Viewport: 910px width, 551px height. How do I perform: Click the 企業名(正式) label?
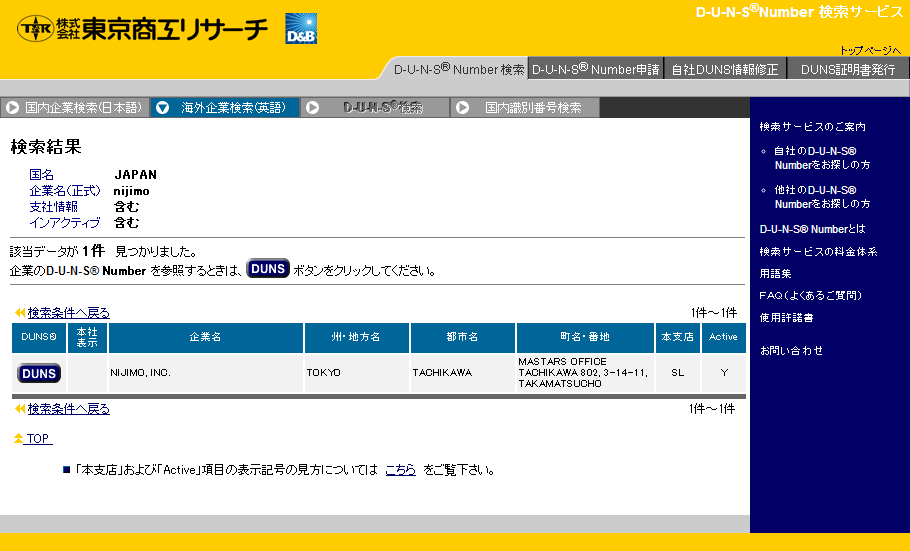click(x=64, y=191)
